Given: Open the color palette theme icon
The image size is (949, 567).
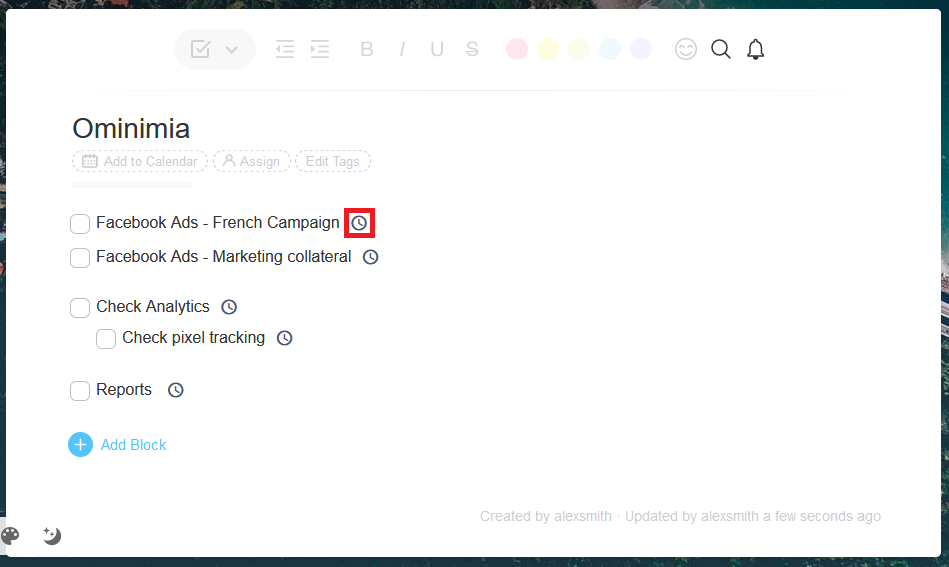Looking at the screenshot, I should 10,536.
